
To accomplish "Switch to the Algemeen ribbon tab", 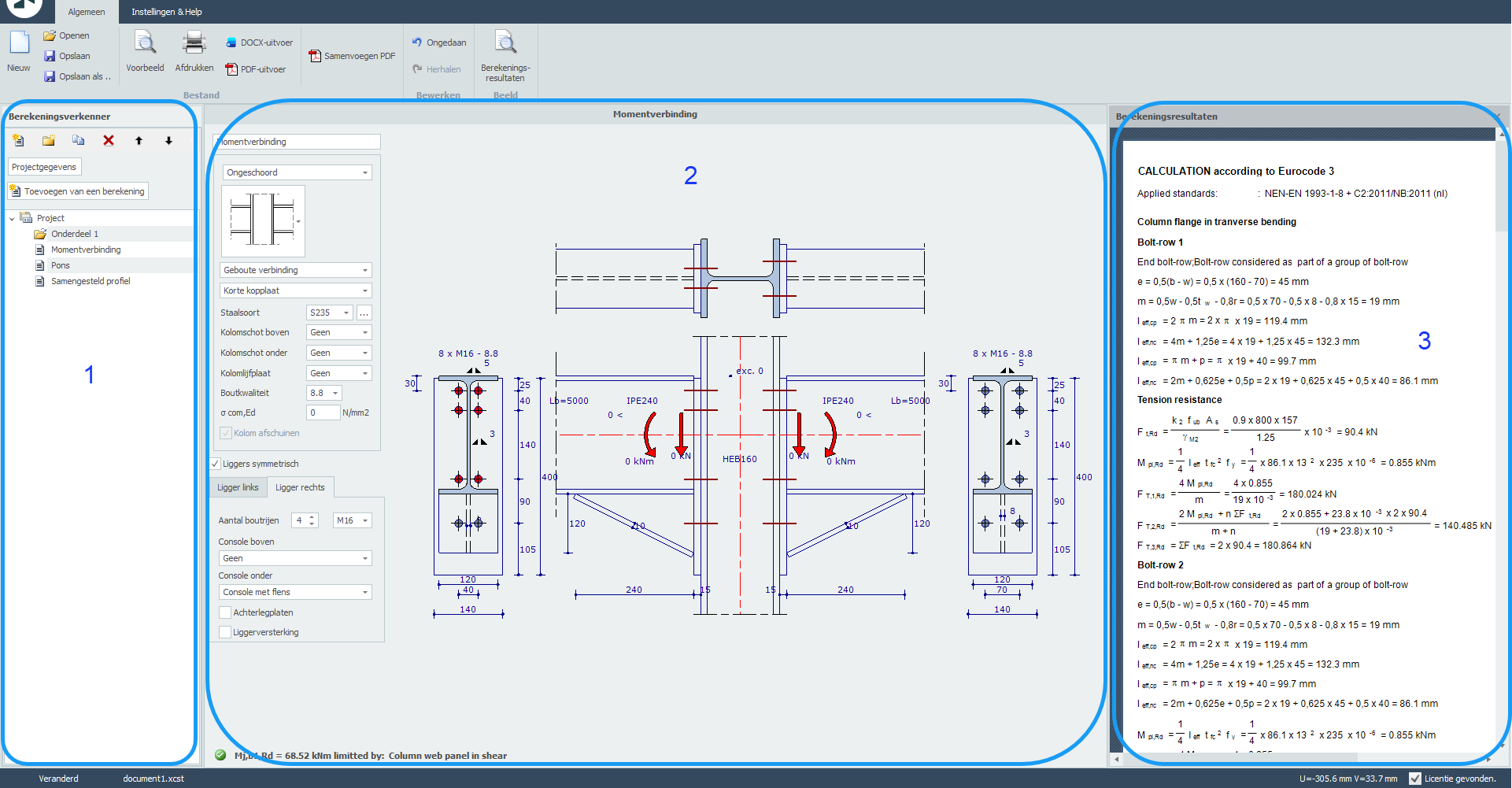I will click(x=87, y=12).
